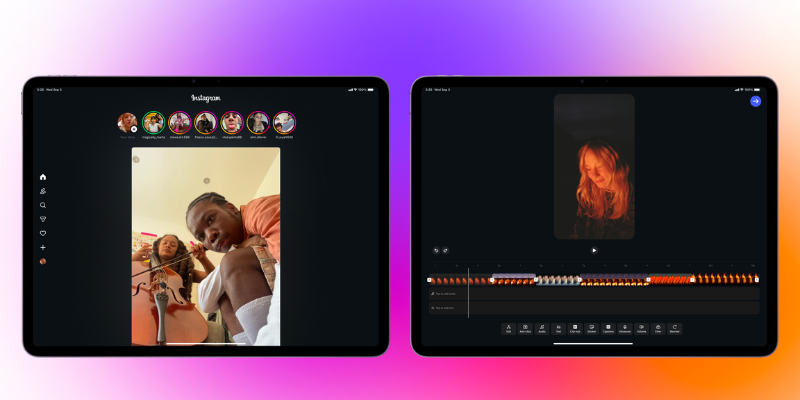The image size is (800, 400).
Task: Open the Audio tool in editor
Action: click(x=541, y=328)
